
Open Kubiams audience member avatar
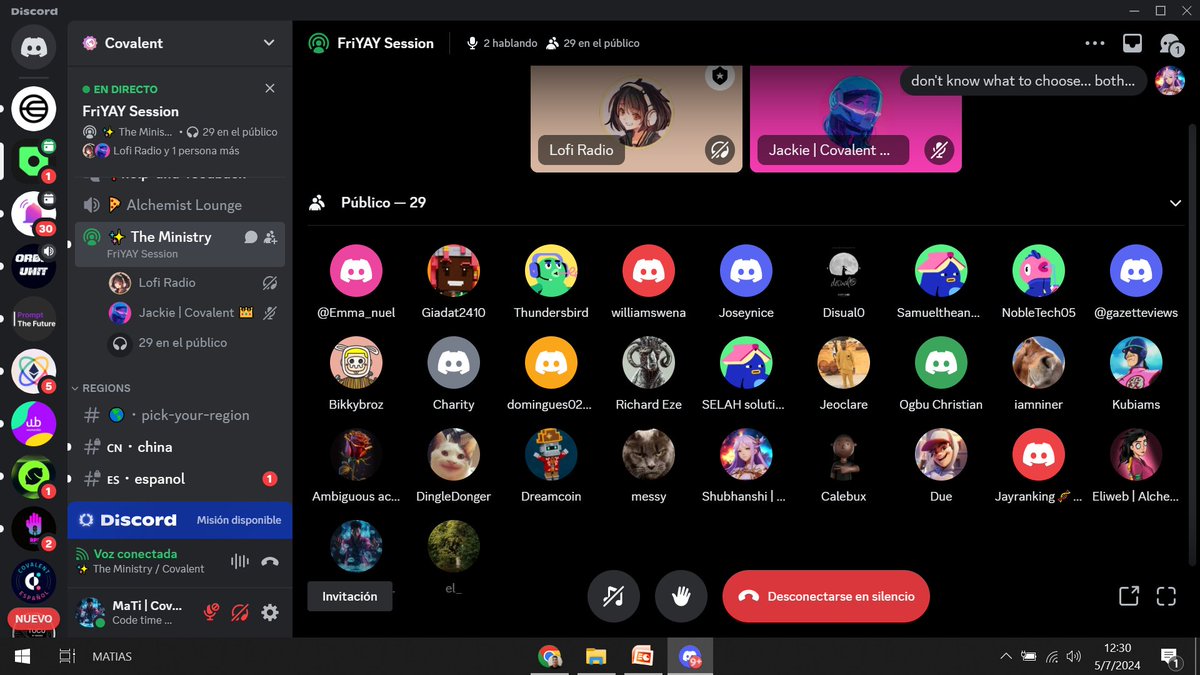point(1136,363)
